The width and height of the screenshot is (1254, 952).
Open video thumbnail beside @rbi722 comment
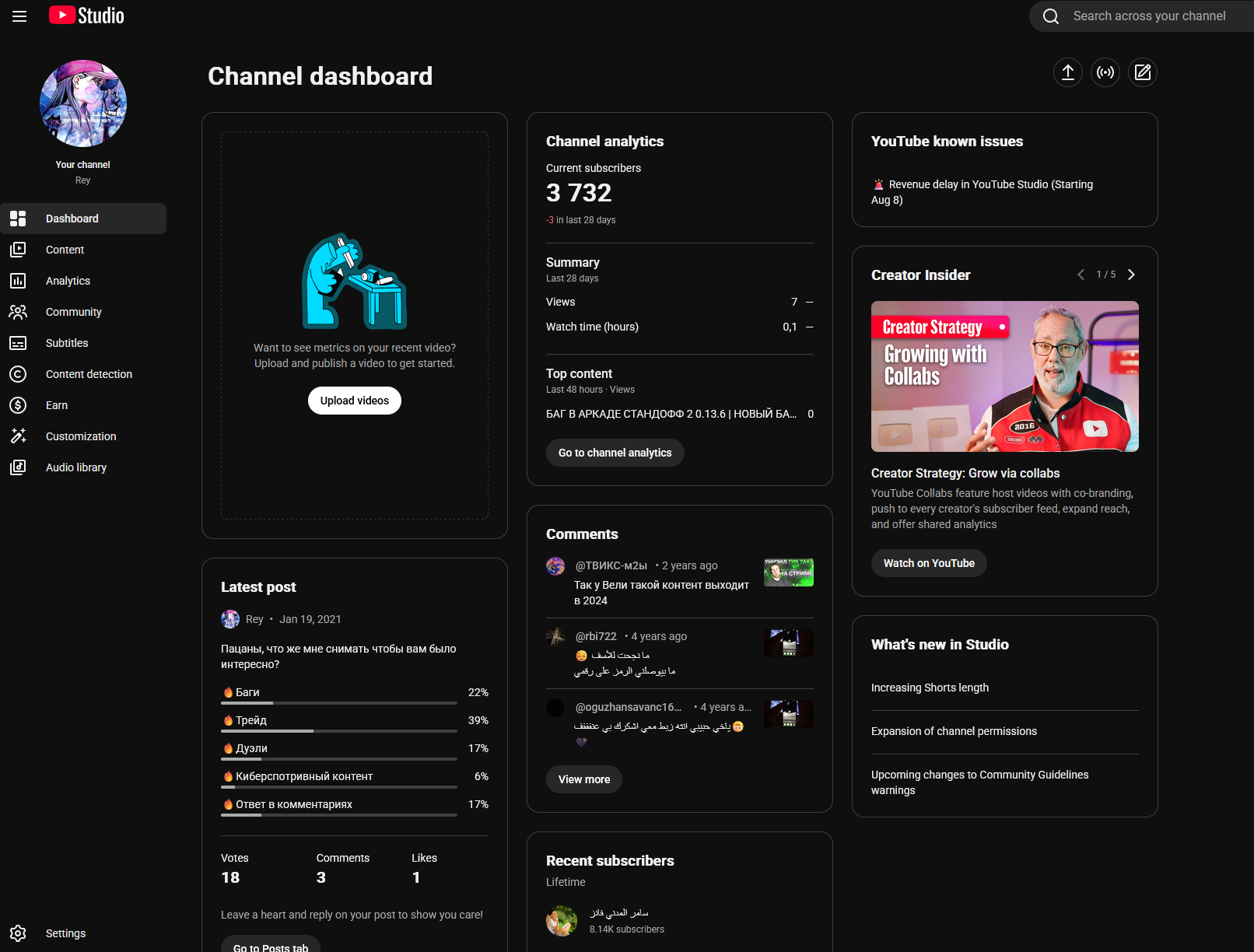pos(789,643)
